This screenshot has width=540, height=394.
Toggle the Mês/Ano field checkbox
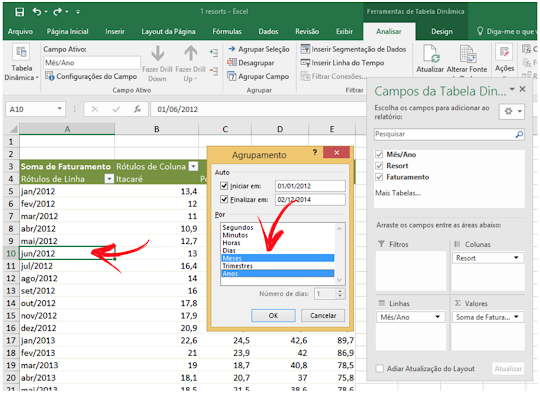tap(379, 154)
